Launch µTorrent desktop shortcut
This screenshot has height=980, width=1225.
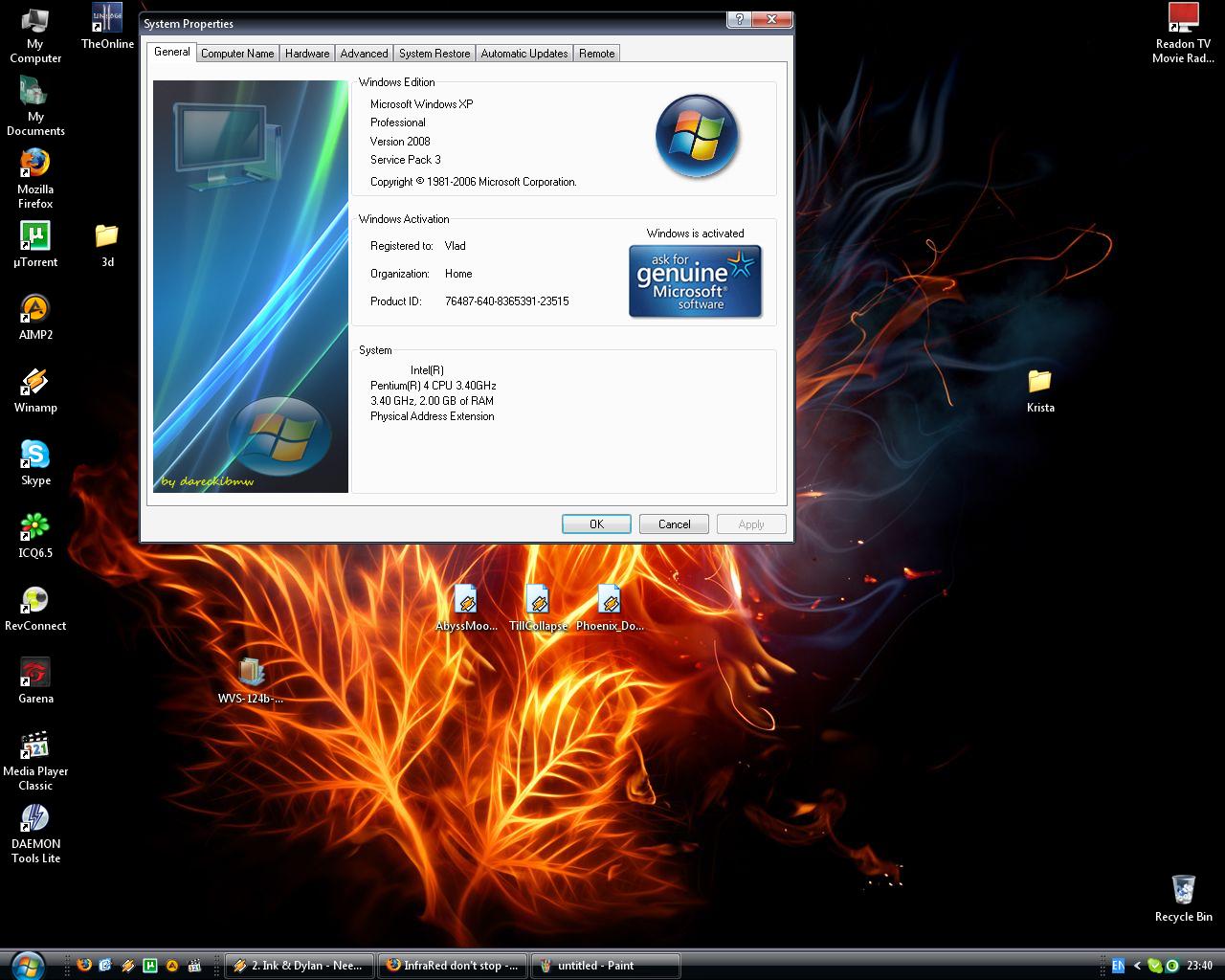(x=35, y=245)
